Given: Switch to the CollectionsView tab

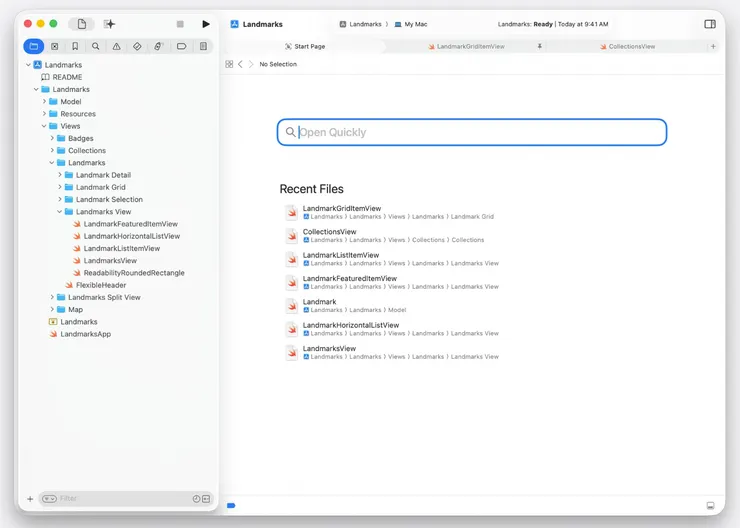Looking at the screenshot, I should [x=627, y=46].
